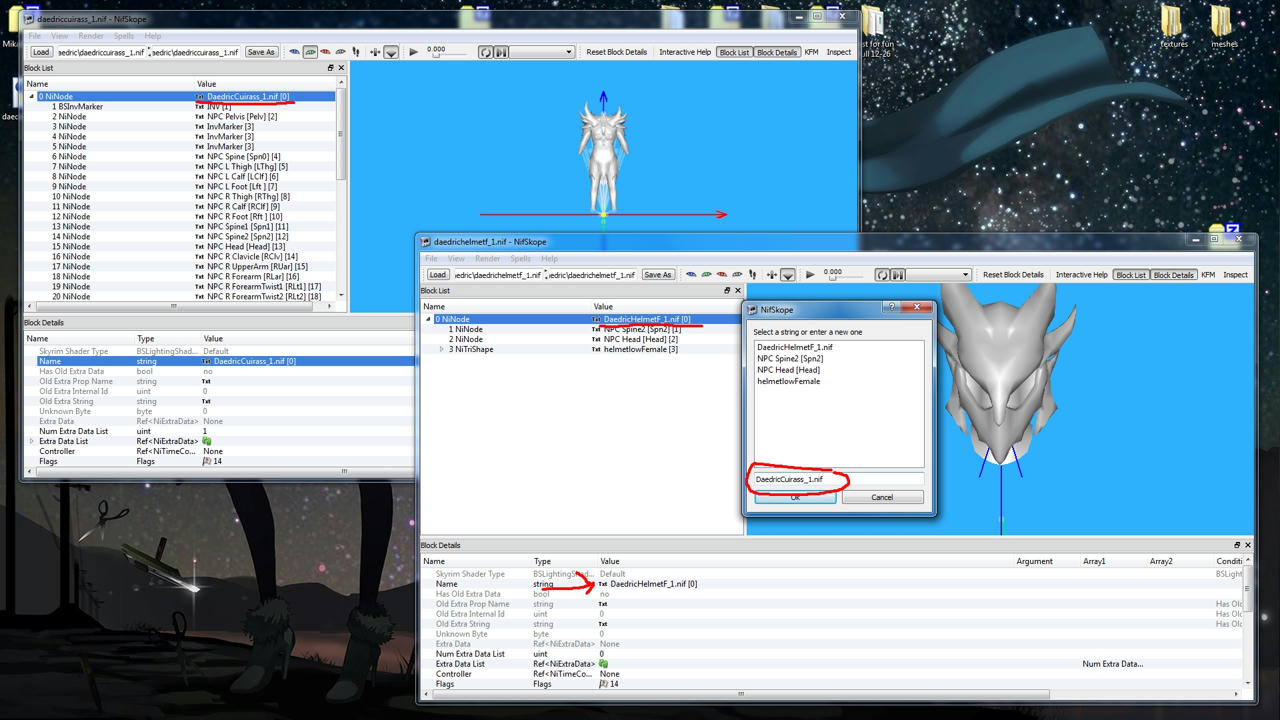Image resolution: width=1280 pixels, height=720 pixels.
Task: Click Reset Block Details in daedriccuirass window
Action: [616, 52]
